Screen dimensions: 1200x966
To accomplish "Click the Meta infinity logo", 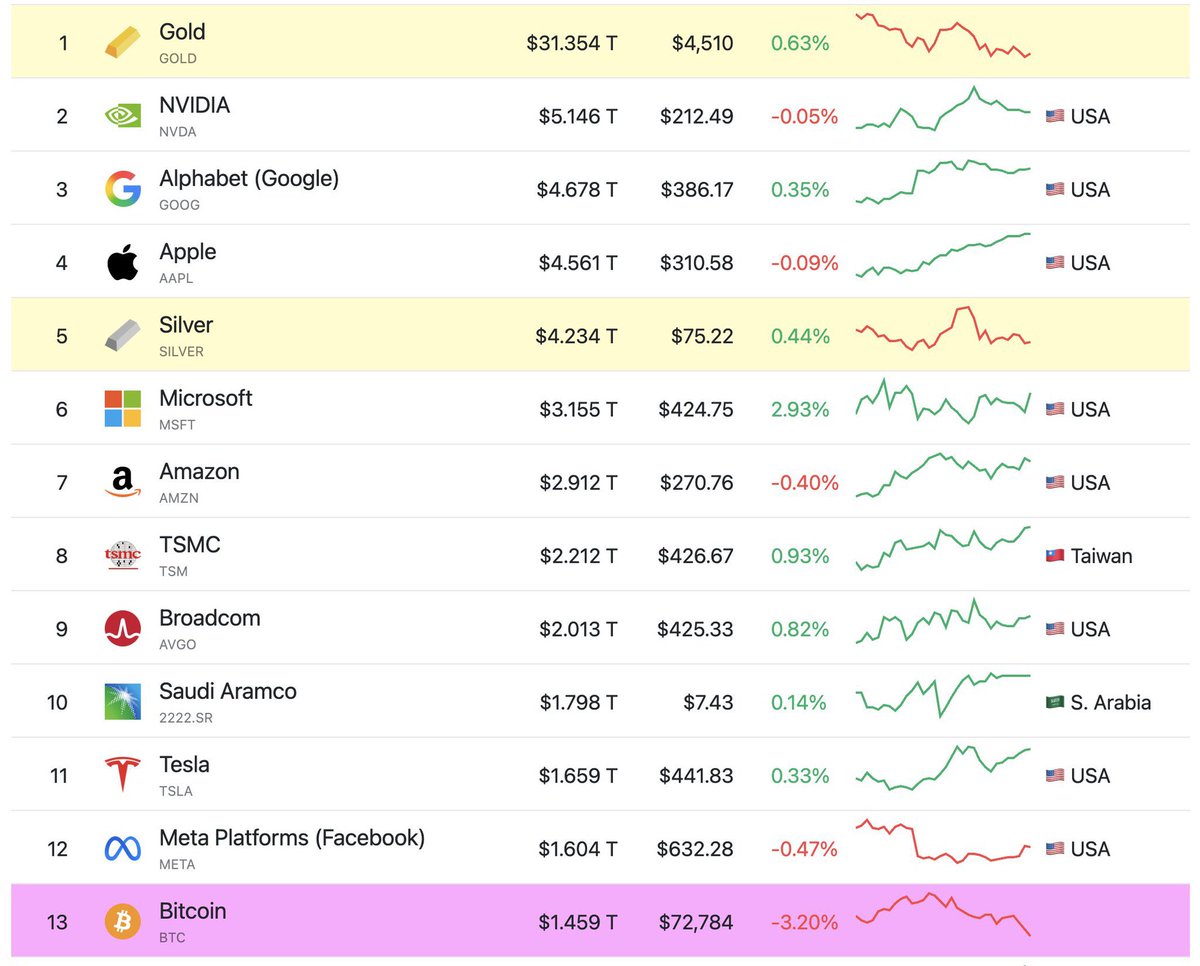I will pos(123,848).
